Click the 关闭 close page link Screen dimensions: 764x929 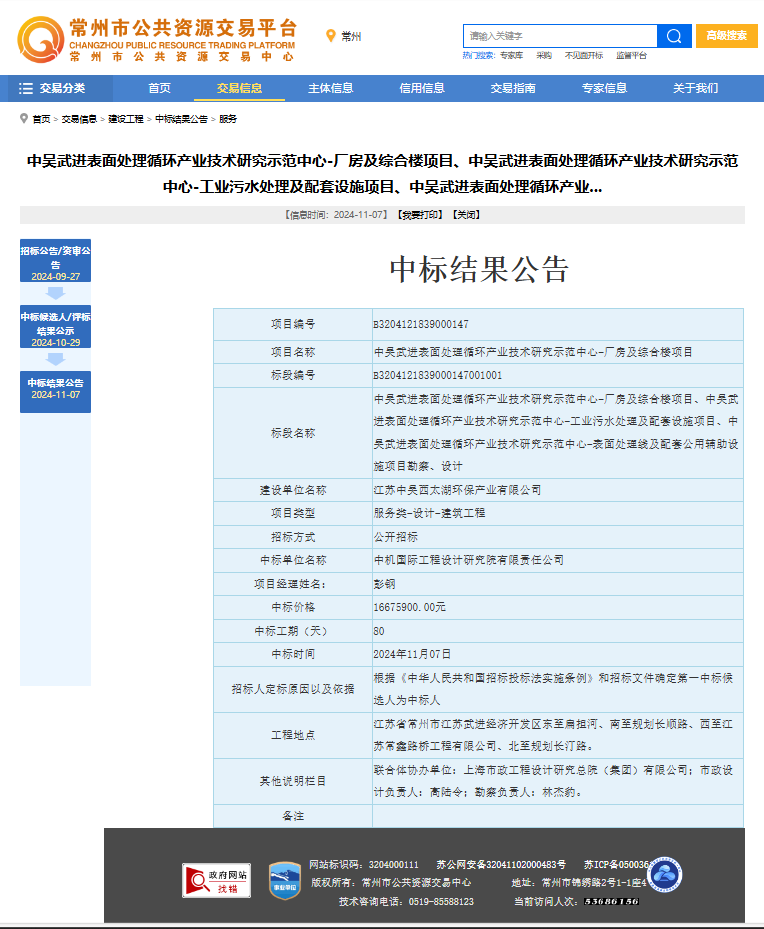tap(465, 215)
